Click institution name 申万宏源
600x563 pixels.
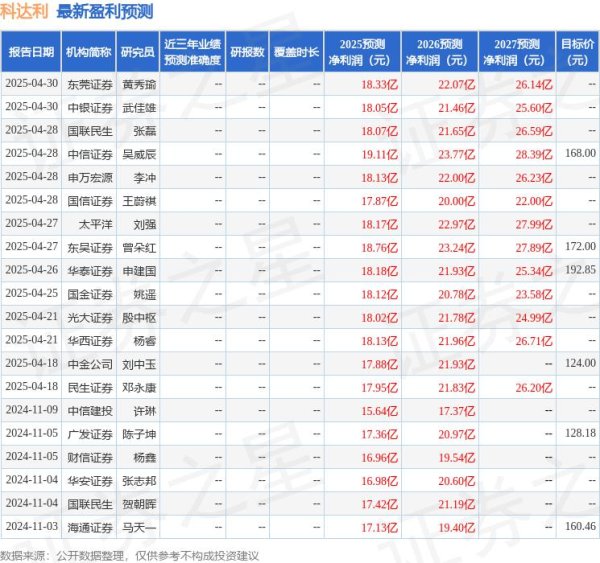click(90, 178)
